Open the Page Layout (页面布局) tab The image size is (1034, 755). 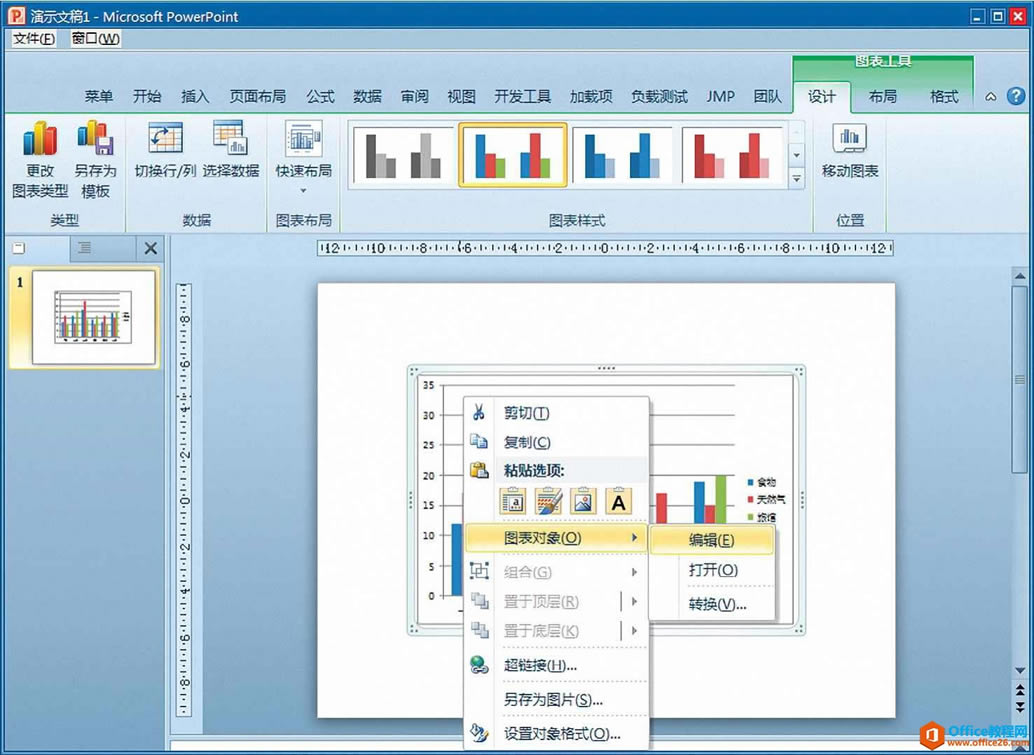coord(258,96)
